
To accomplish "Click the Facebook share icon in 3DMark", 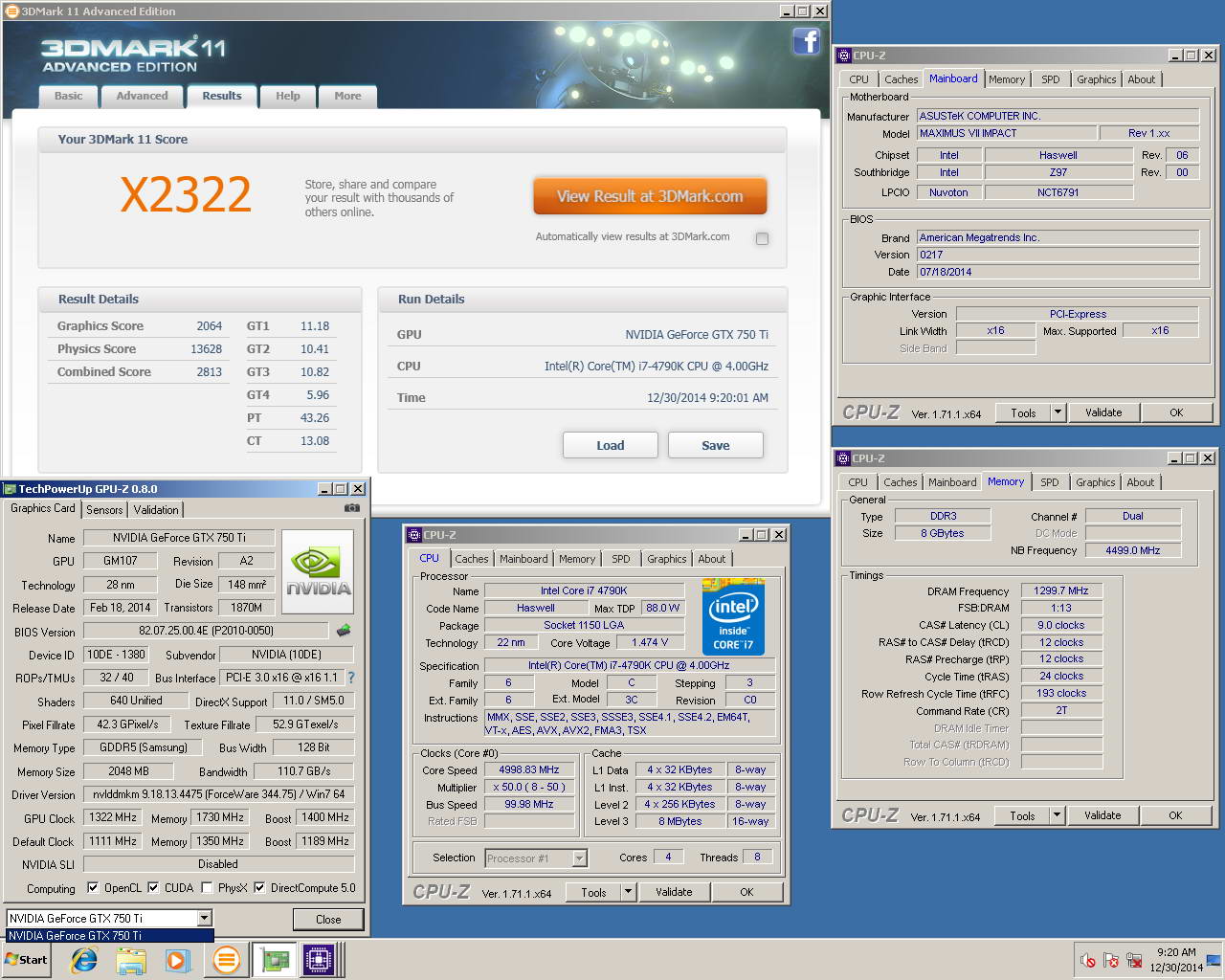I will pyautogui.click(x=807, y=41).
